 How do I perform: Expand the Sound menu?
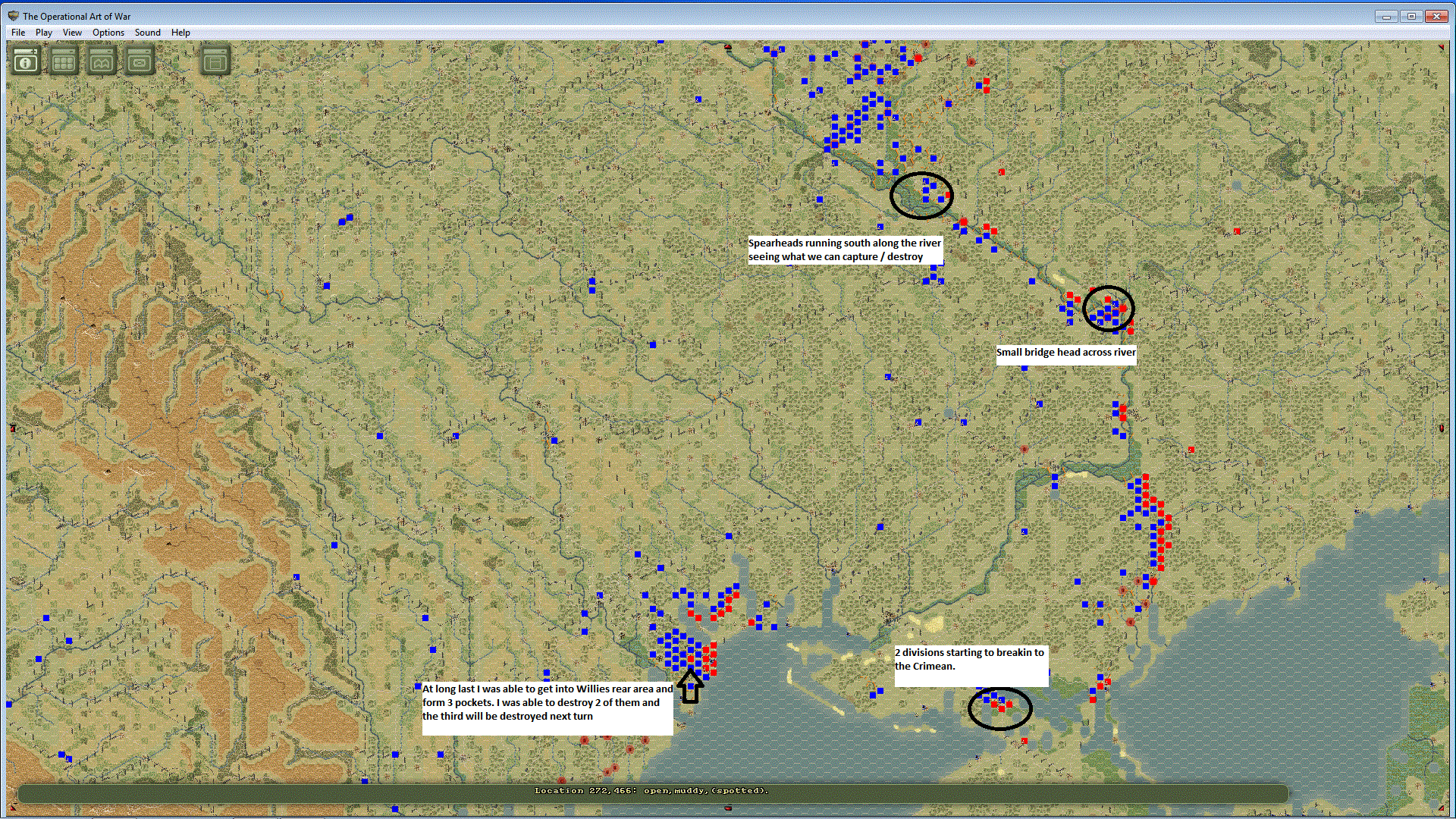click(x=148, y=33)
